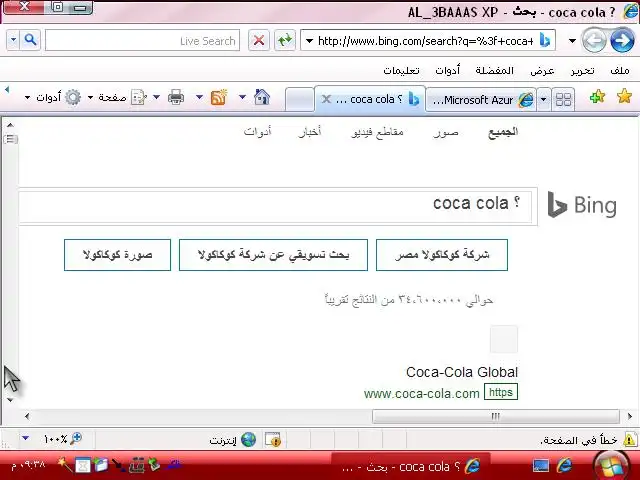Click the Refresh page icon
Screen dimensions: 640x480
284,40
